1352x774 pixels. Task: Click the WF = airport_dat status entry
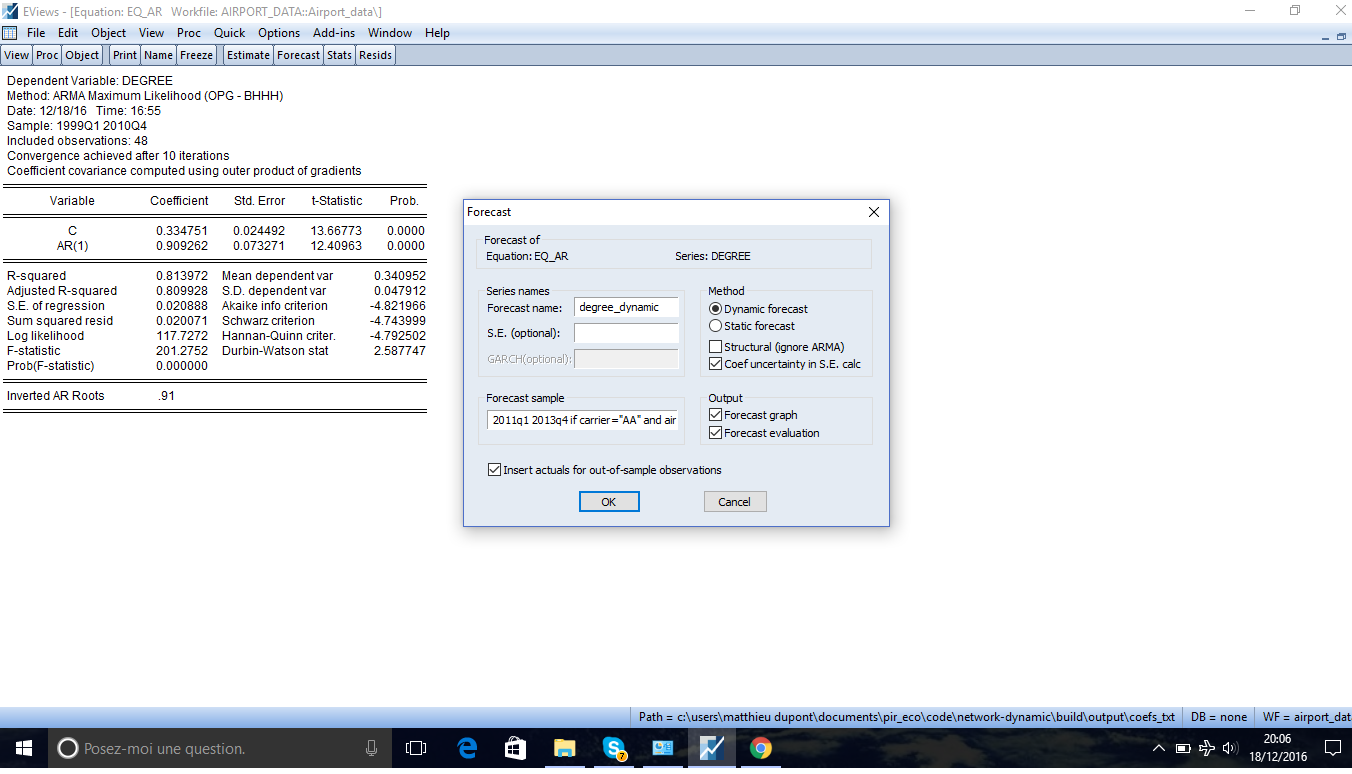pos(1304,717)
